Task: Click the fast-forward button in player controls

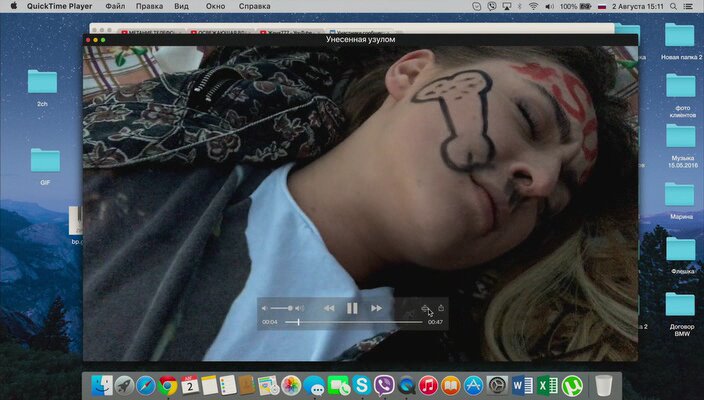Action: 376,308
